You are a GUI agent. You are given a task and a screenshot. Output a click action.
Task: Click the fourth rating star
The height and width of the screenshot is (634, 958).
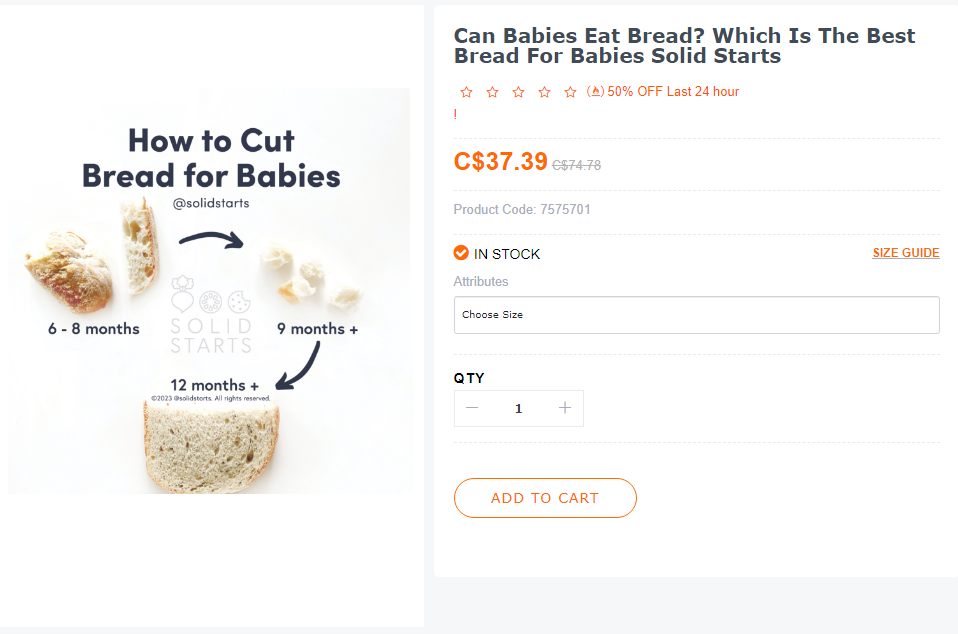click(x=544, y=92)
